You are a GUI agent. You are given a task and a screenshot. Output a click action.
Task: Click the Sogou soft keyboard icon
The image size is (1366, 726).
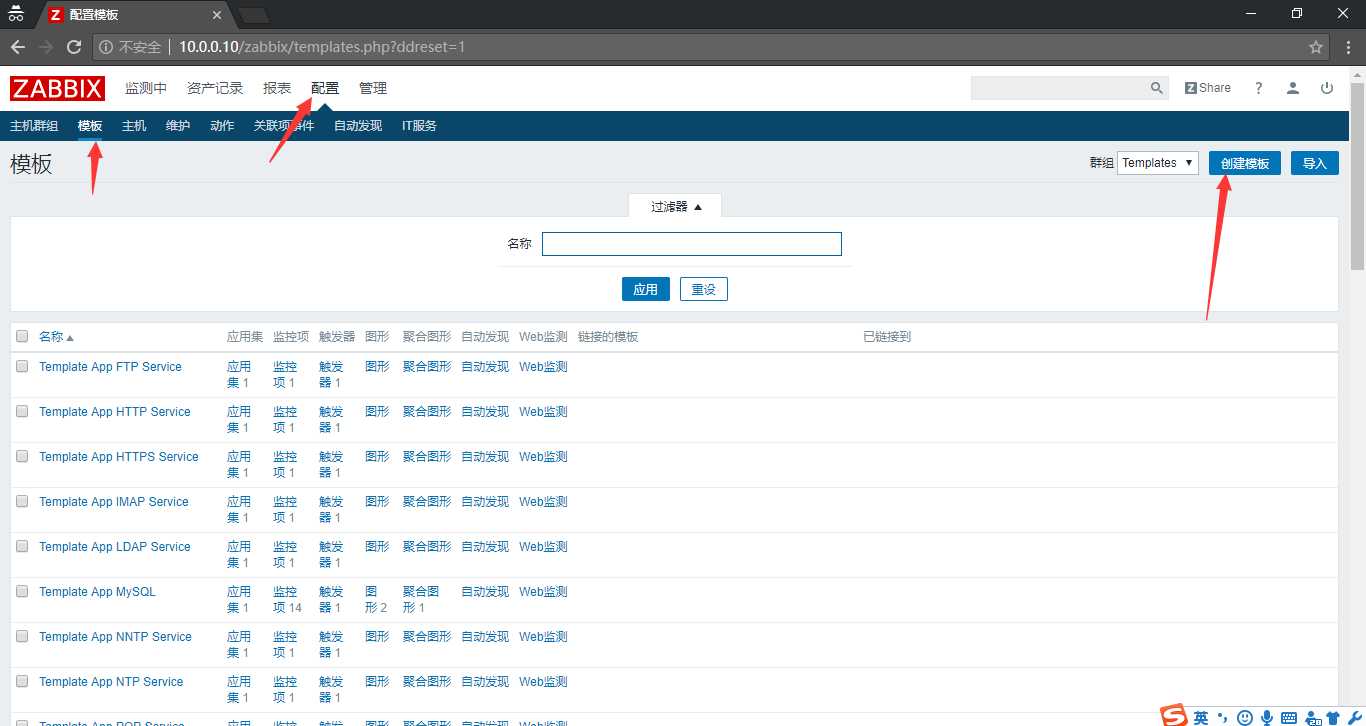point(1289,717)
